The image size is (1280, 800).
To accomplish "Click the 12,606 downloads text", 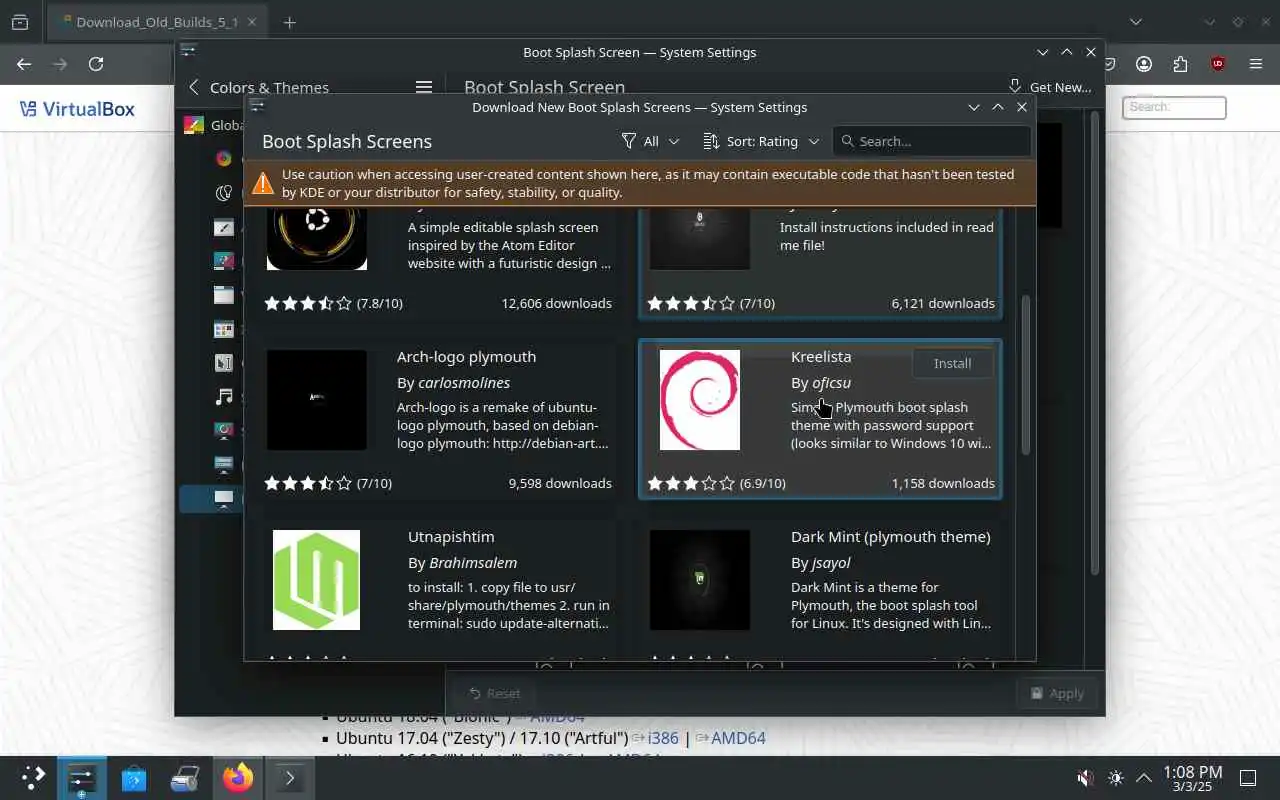I will point(557,303).
